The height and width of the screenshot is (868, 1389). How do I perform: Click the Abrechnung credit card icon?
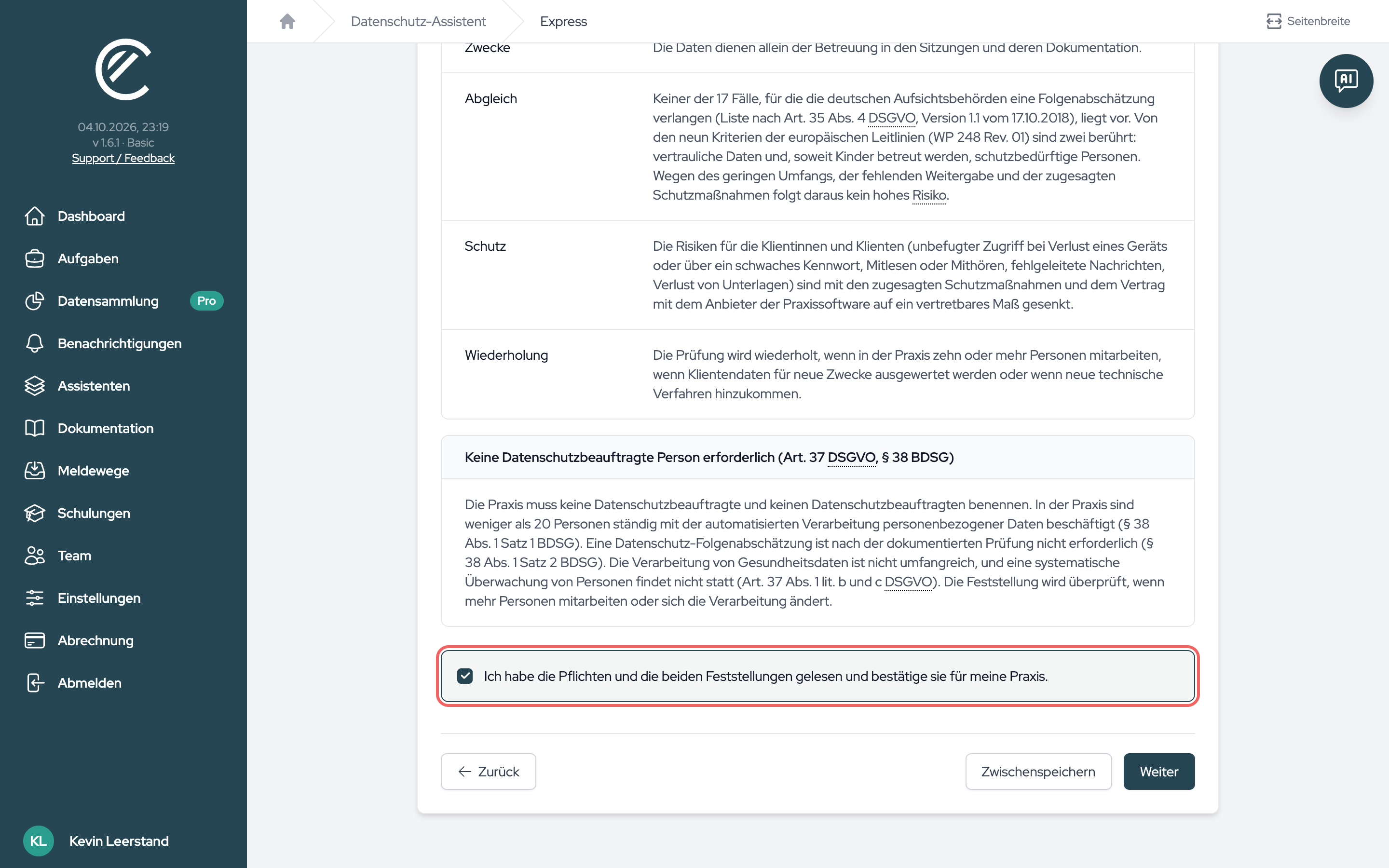34,641
